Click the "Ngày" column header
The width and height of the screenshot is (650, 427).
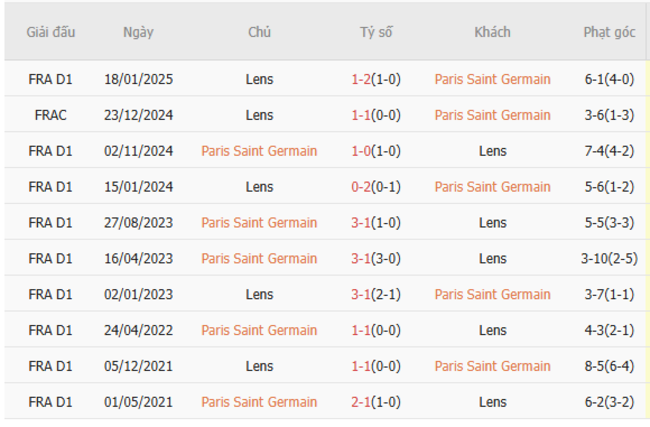pos(138,32)
